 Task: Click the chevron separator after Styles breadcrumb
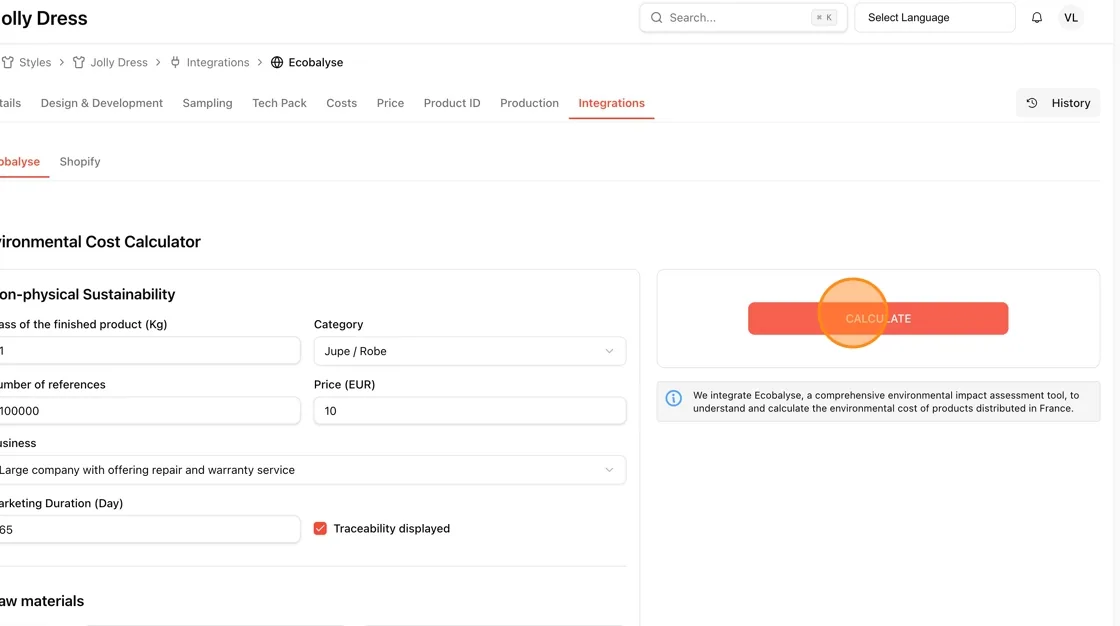[62, 62]
